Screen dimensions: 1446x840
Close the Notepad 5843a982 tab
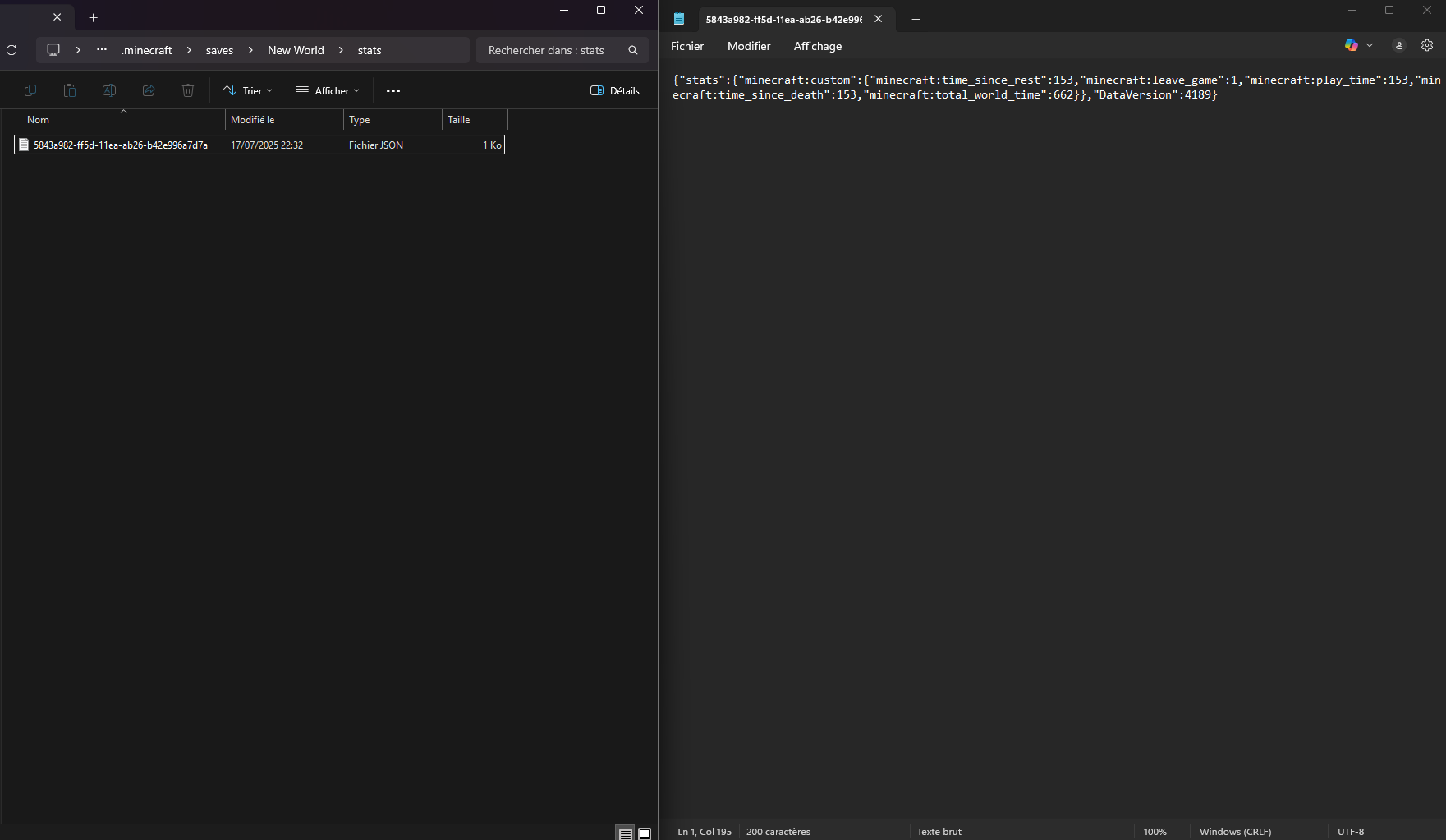(878, 19)
